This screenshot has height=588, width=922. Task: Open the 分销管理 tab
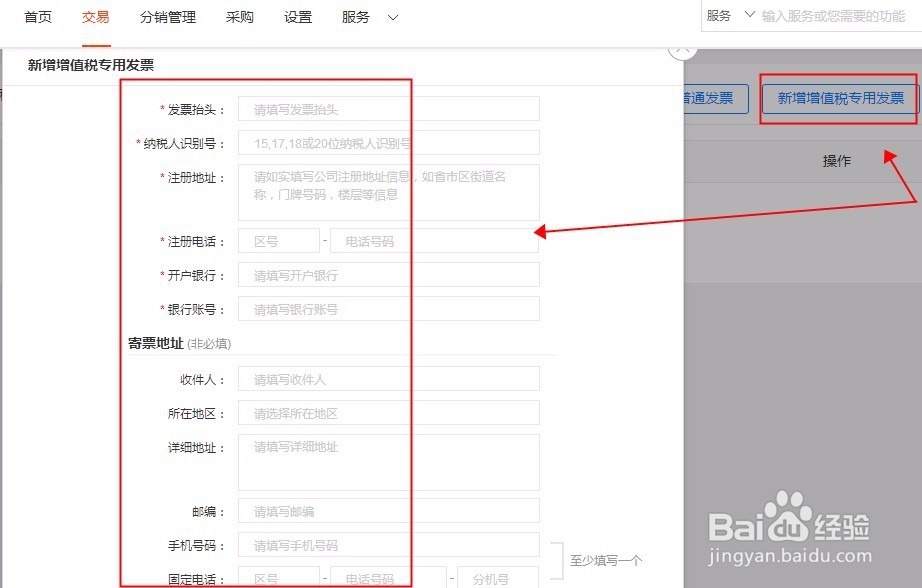[168, 18]
